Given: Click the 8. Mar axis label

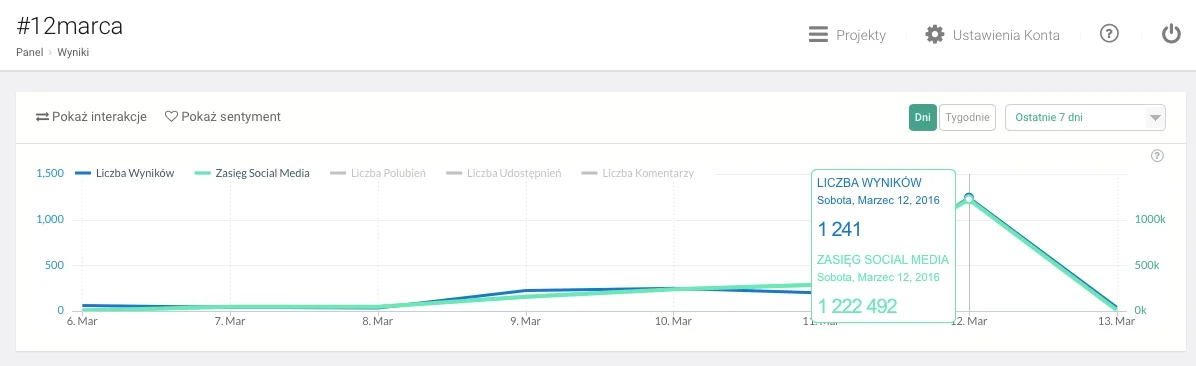Looking at the screenshot, I should [378, 323].
